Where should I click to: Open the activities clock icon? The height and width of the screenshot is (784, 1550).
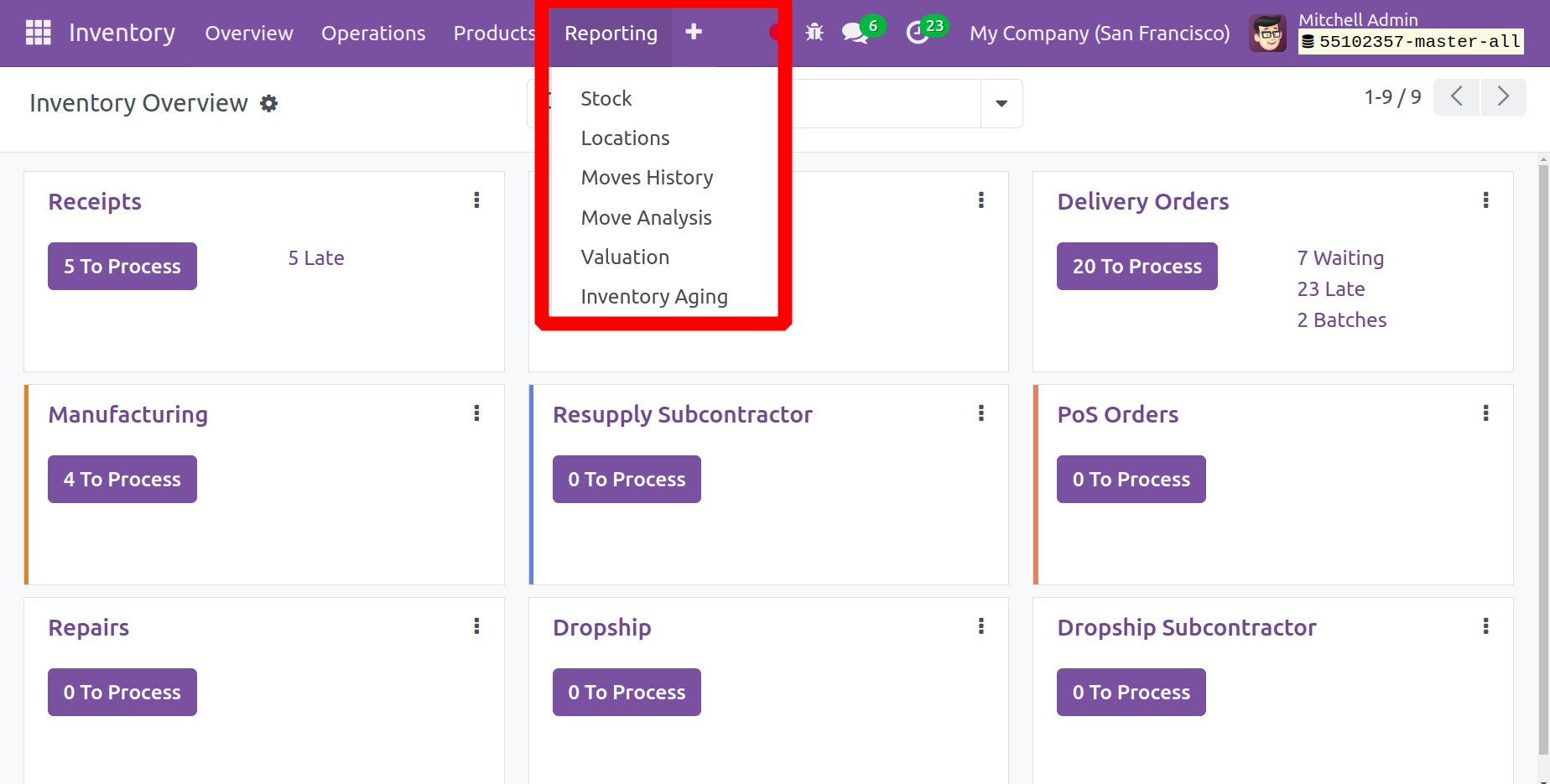click(918, 33)
